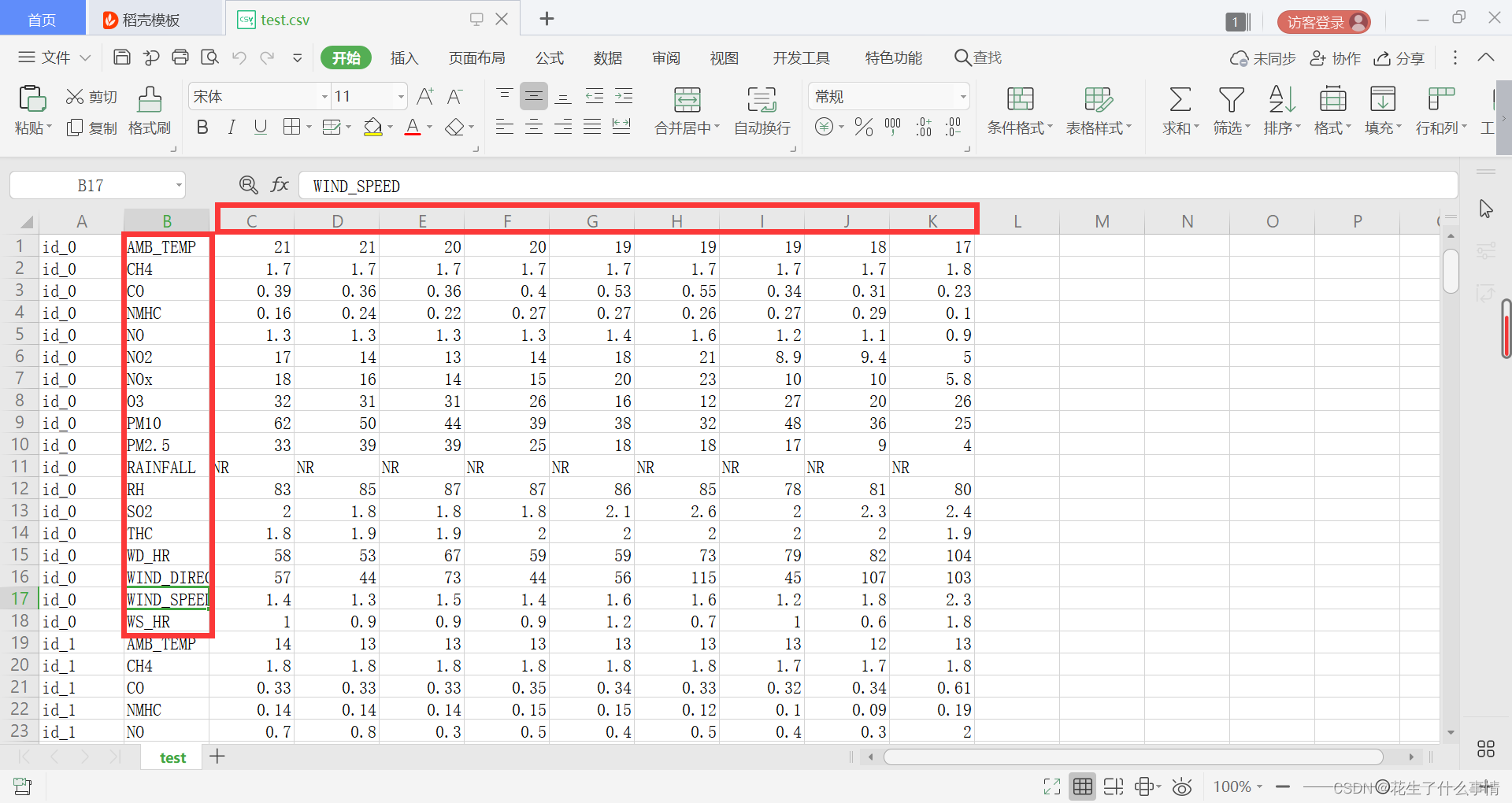Toggle eye protection mode icon
The width and height of the screenshot is (1512, 803).
[x=1182, y=786]
